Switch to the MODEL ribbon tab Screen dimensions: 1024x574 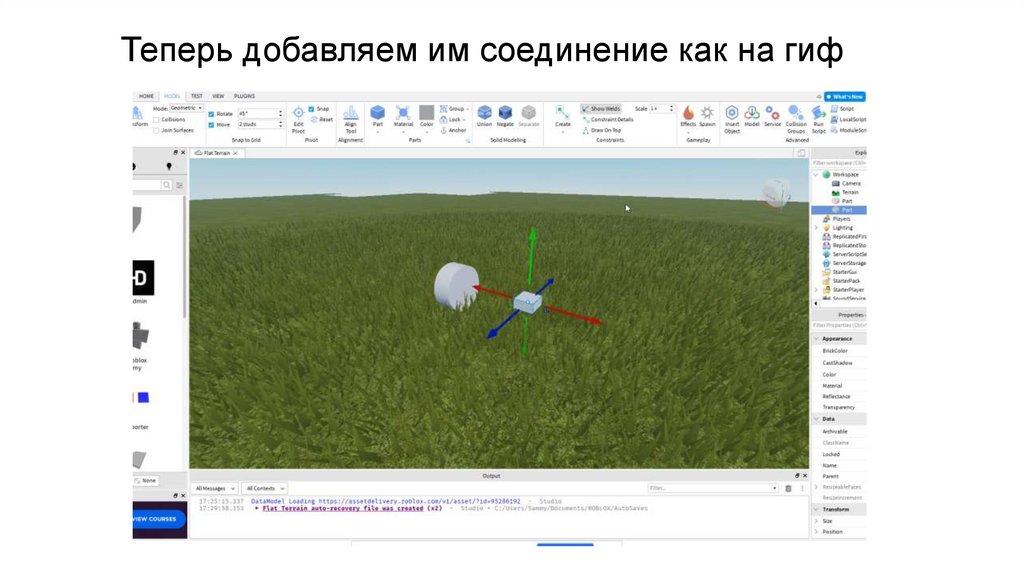point(172,96)
